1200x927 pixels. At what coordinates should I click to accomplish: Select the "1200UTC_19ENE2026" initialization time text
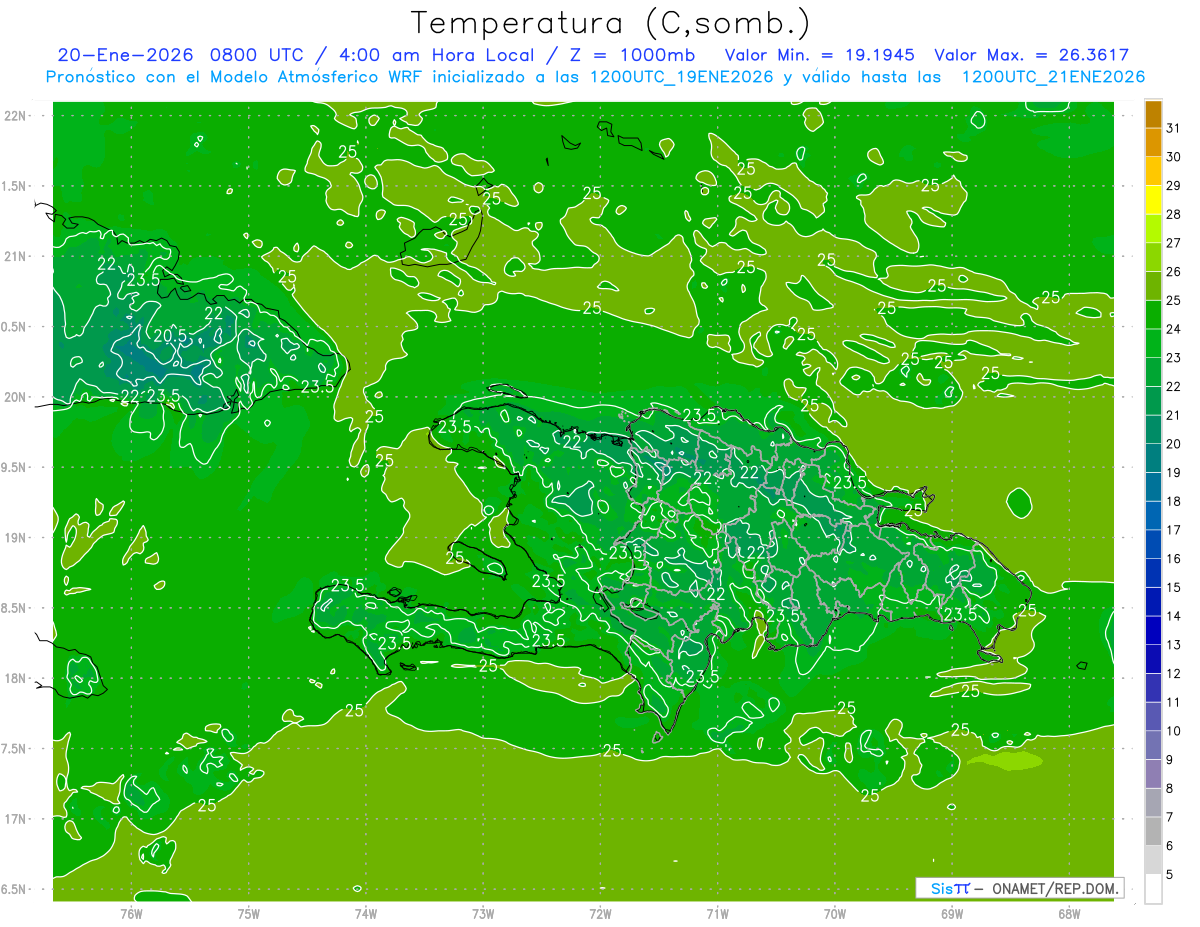point(681,77)
